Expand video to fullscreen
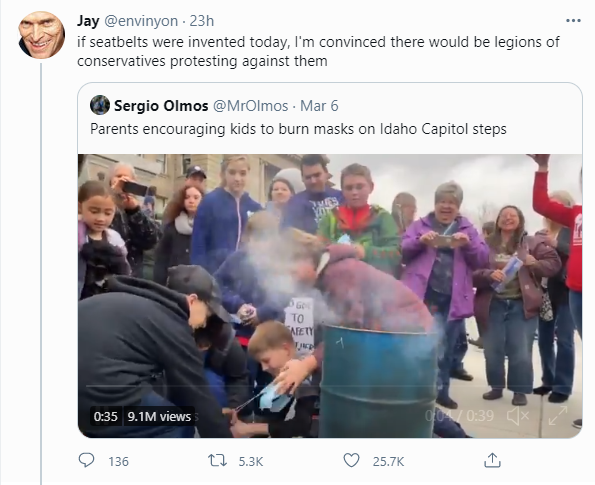Image resolution: width=595 pixels, height=485 pixels. pos(558,416)
